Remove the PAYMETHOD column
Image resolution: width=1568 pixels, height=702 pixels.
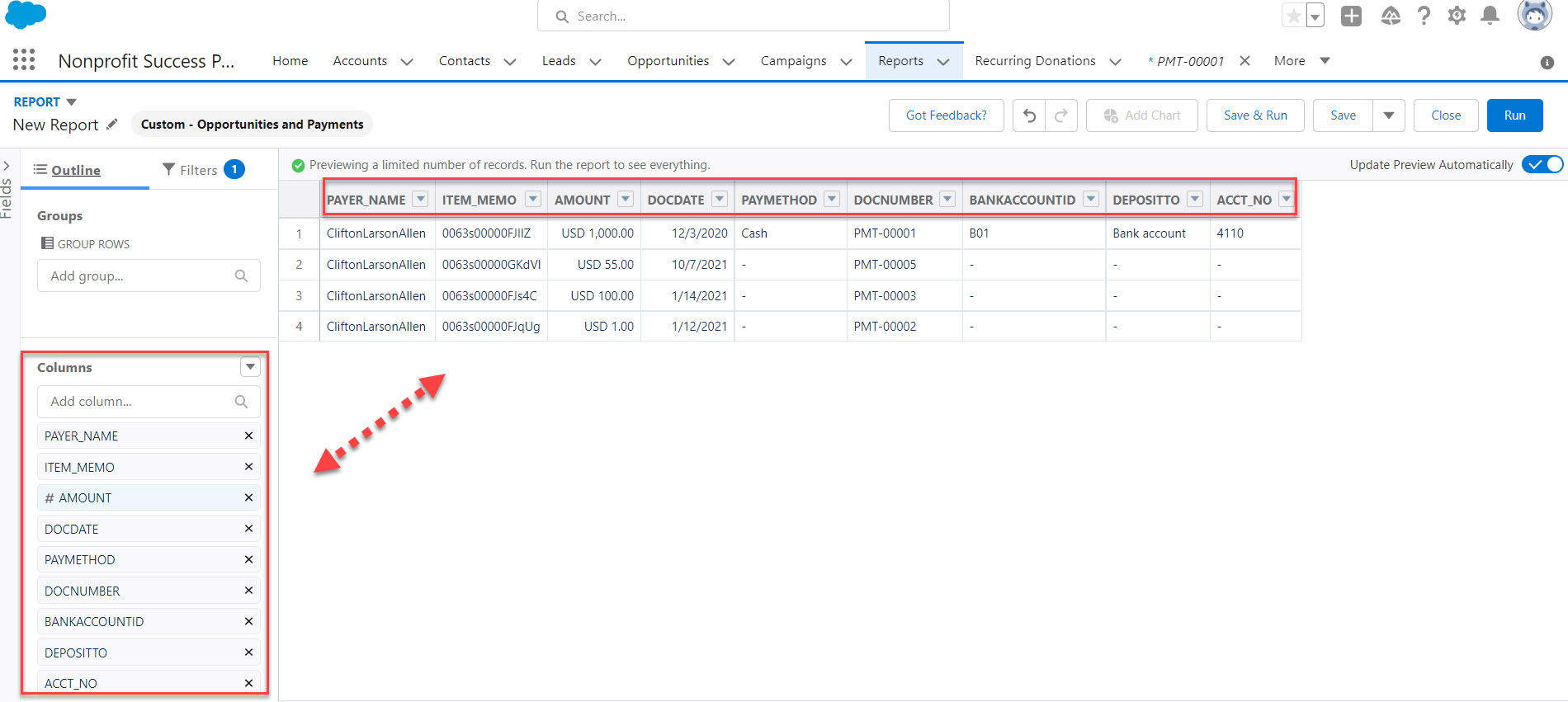248,559
